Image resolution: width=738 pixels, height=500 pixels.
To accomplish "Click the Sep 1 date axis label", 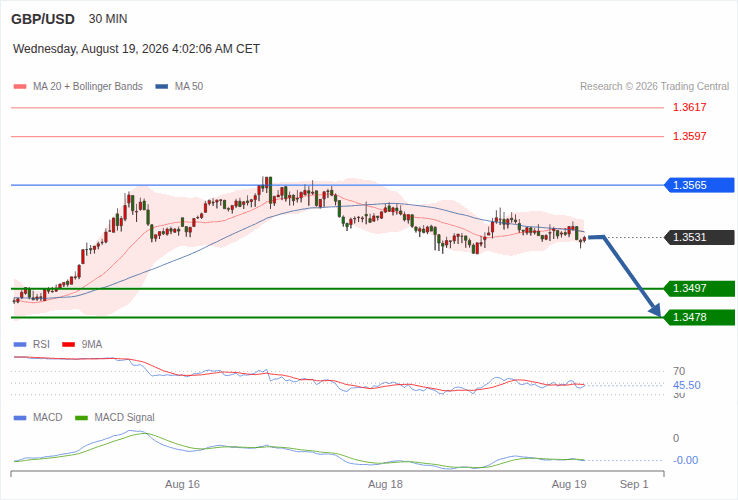I will pos(634,484).
